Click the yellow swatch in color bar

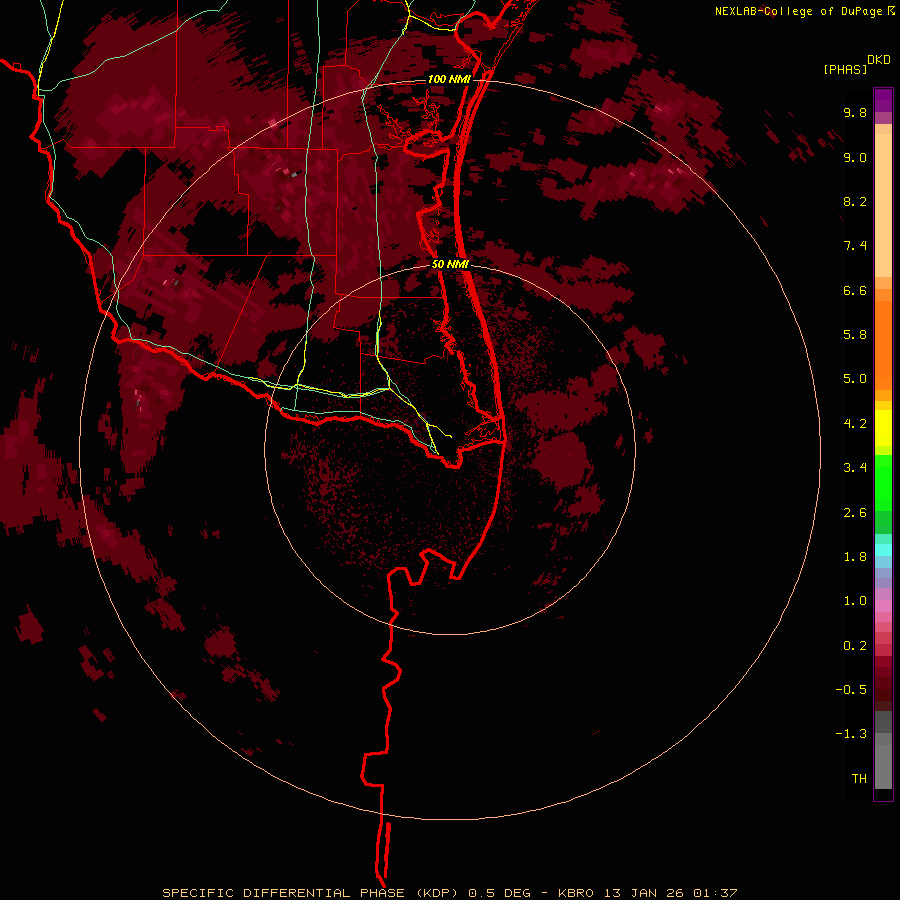883,428
